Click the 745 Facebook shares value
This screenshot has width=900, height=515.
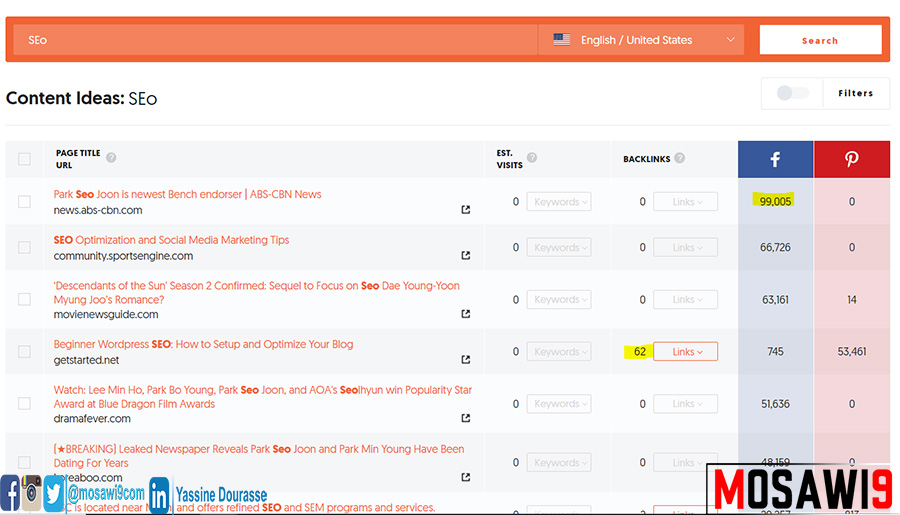pos(775,351)
